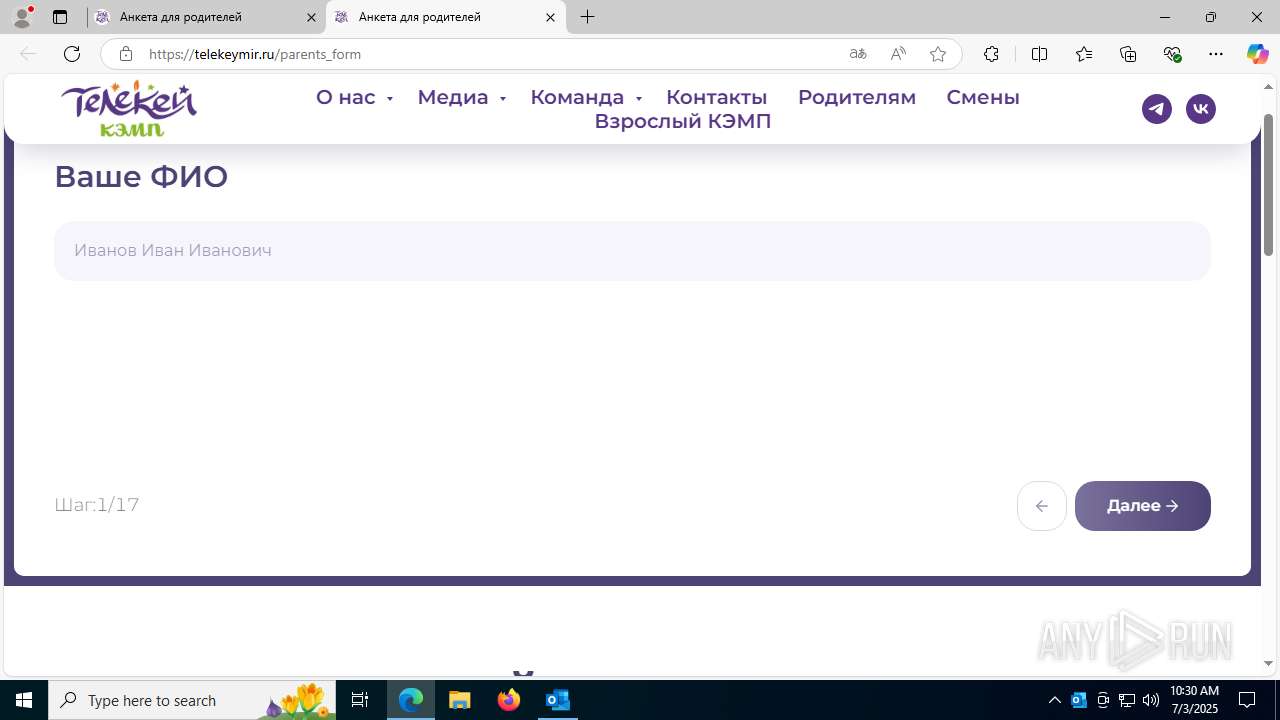This screenshot has width=1280, height=720.
Task: Expand the Медиа dropdown menu
Action: (462, 97)
